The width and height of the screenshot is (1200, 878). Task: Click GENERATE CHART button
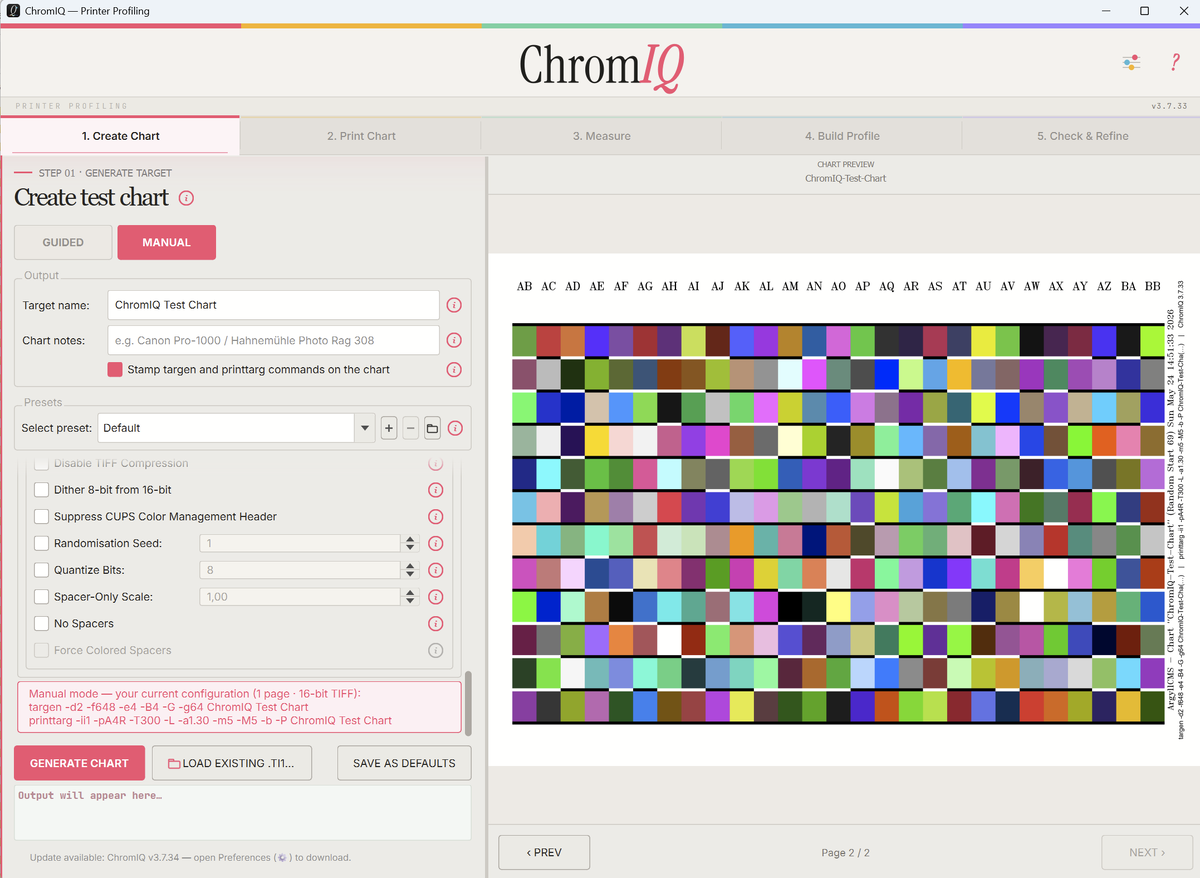pyautogui.click(x=79, y=763)
